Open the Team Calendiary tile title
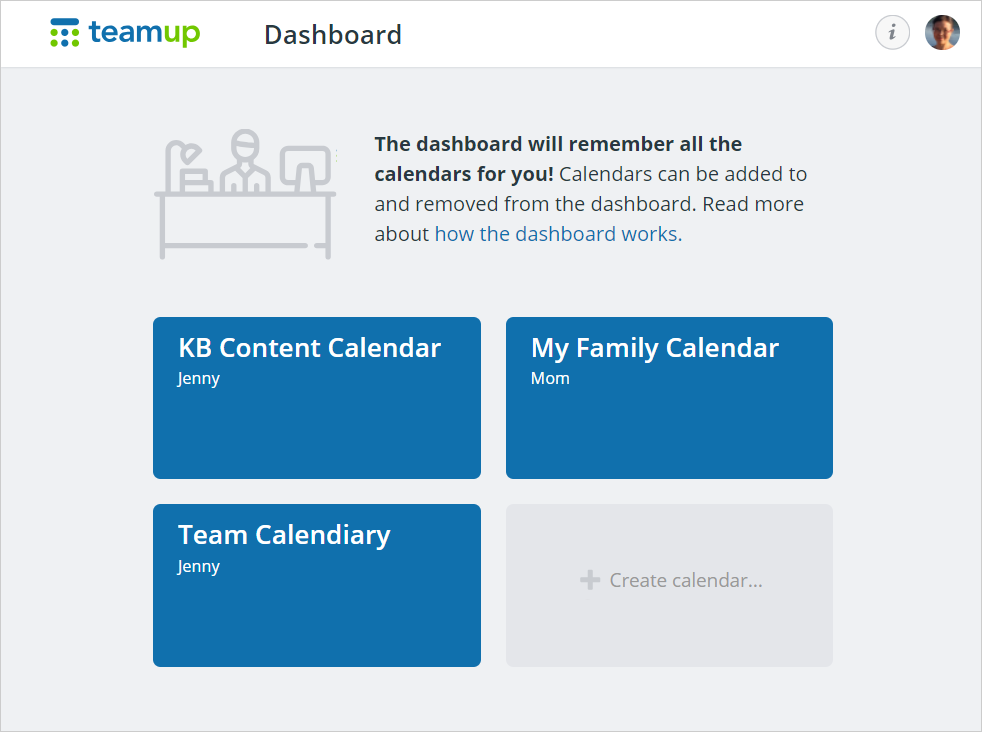The height and width of the screenshot is (732, 982). click(x=284, y=536)
